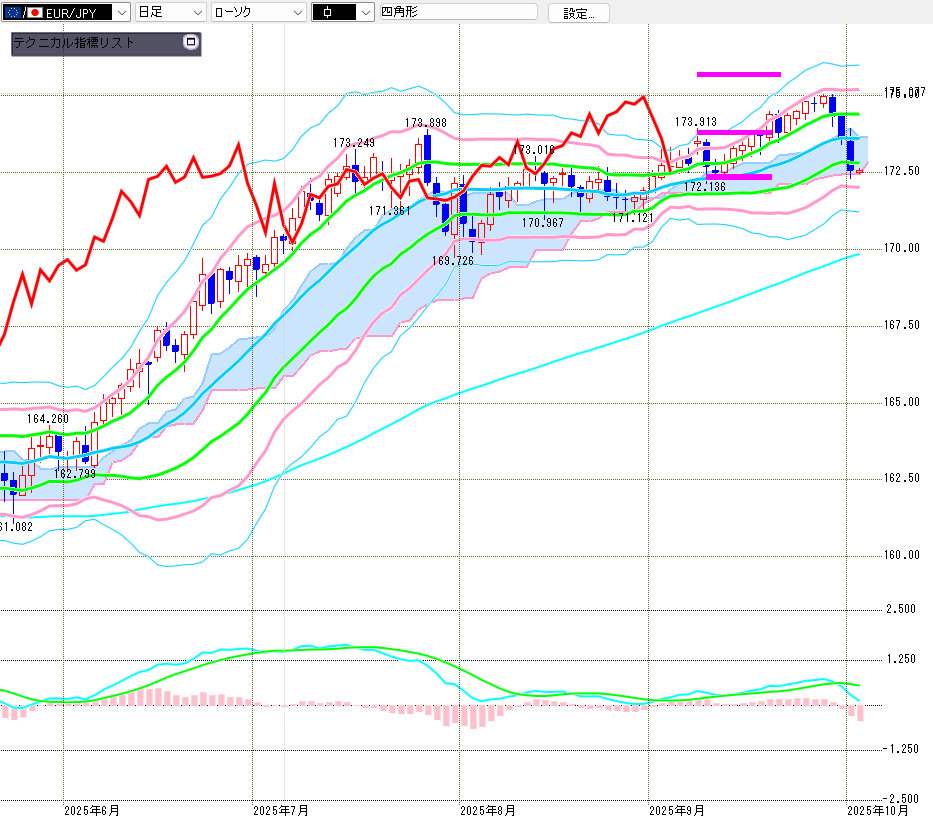This screenshot has height=821, width=933.
Task: Click the 170.00 price axis label
Action: pos(902,248)
